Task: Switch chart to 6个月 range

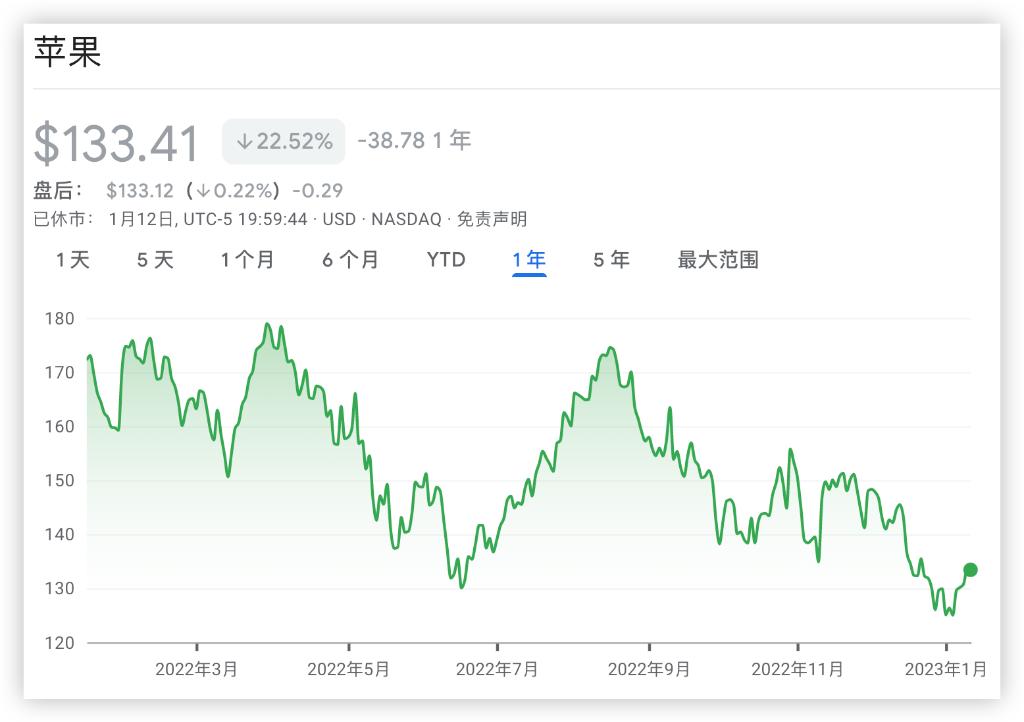Action: (351, 260)
